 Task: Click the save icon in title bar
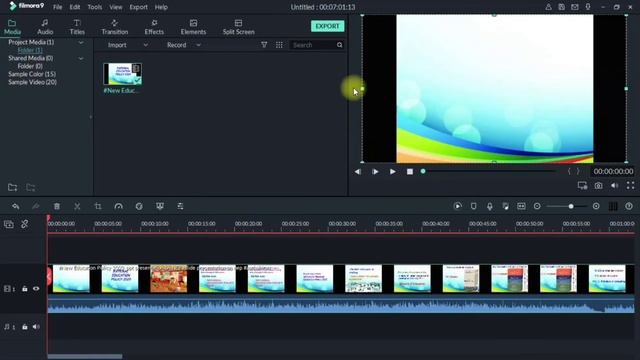(x=562, y=7)
